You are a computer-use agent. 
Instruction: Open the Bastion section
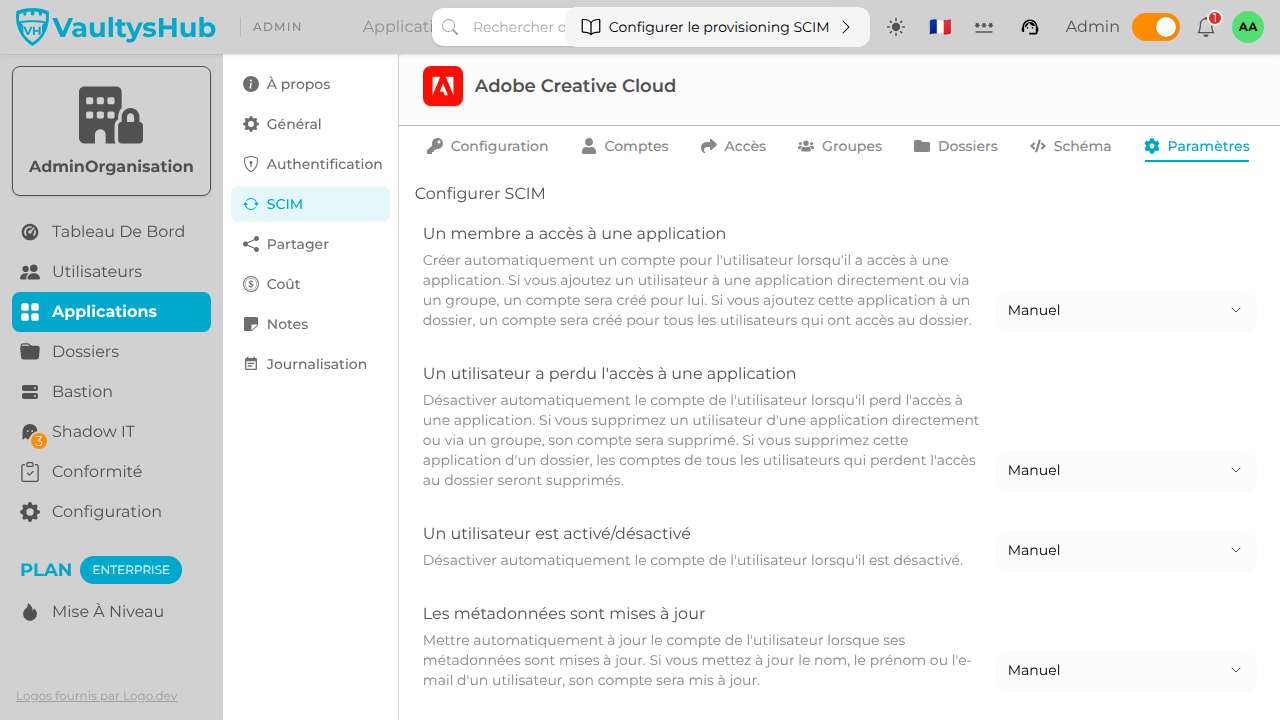pyautogui.click(x=111, y=391)
